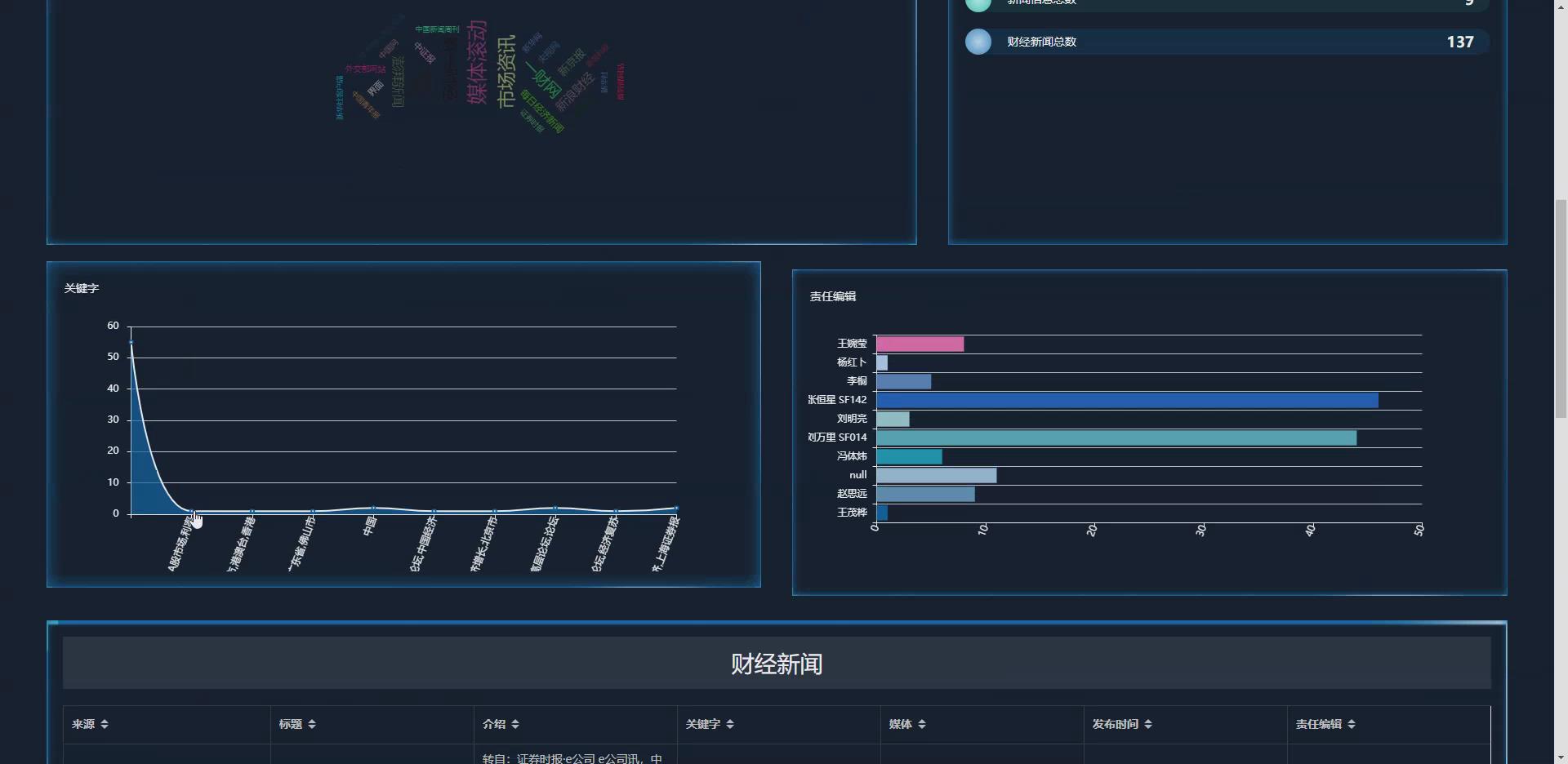The height and width of the screenshot is (764, 1568).
Task: Click the null bar in 责任编辑 chart
Action: click(x=936, y=475)
